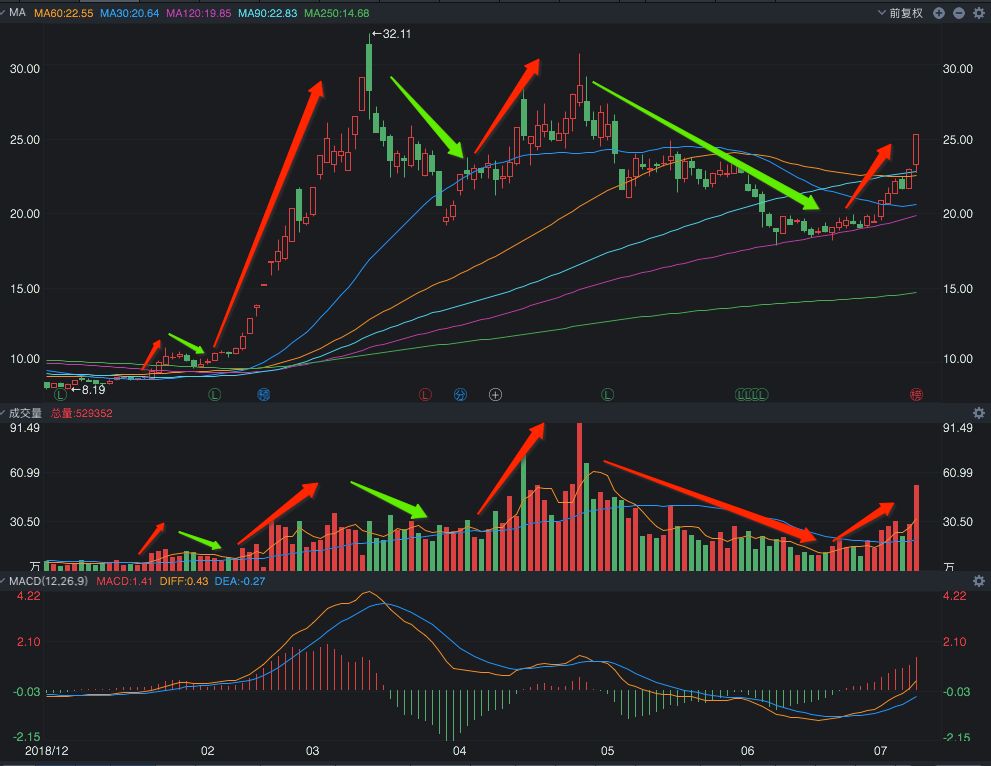This screenshot has width=991, height=766.
Task: Click green L marker above 02 month
Action: click(215, 395)
